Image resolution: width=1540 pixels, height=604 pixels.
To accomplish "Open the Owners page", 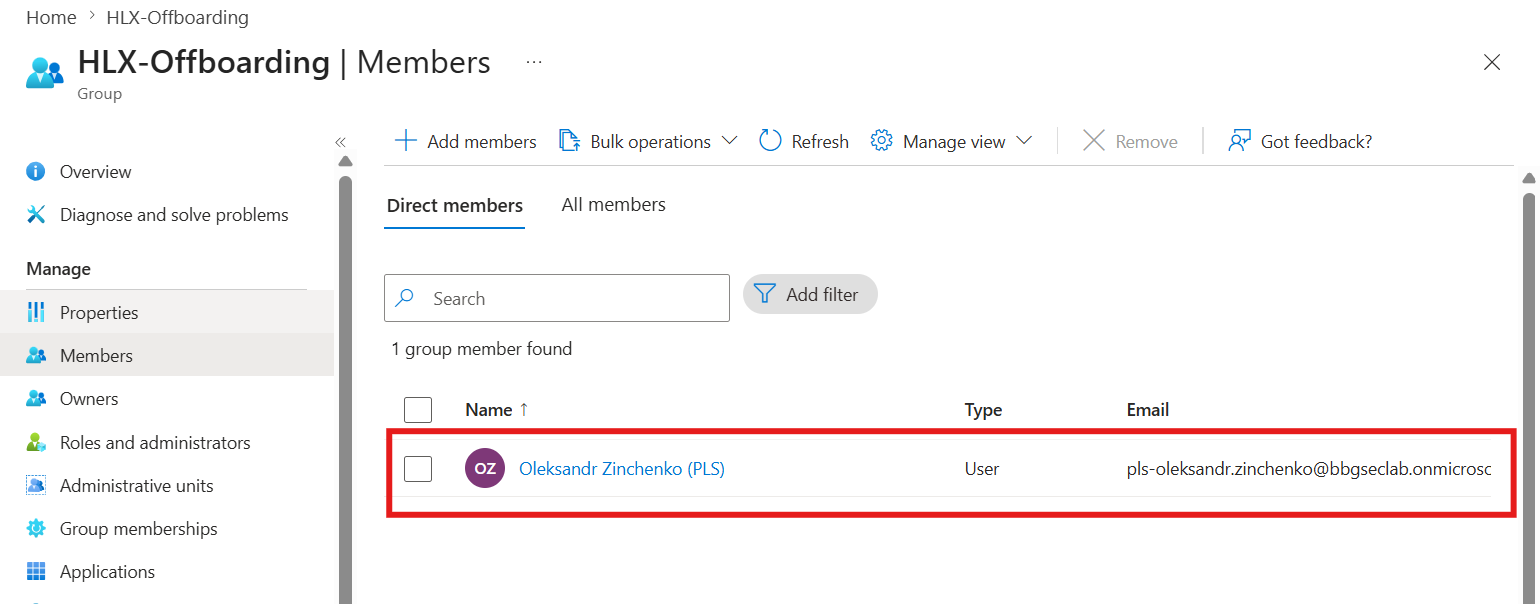I will (x=89, y=399).
